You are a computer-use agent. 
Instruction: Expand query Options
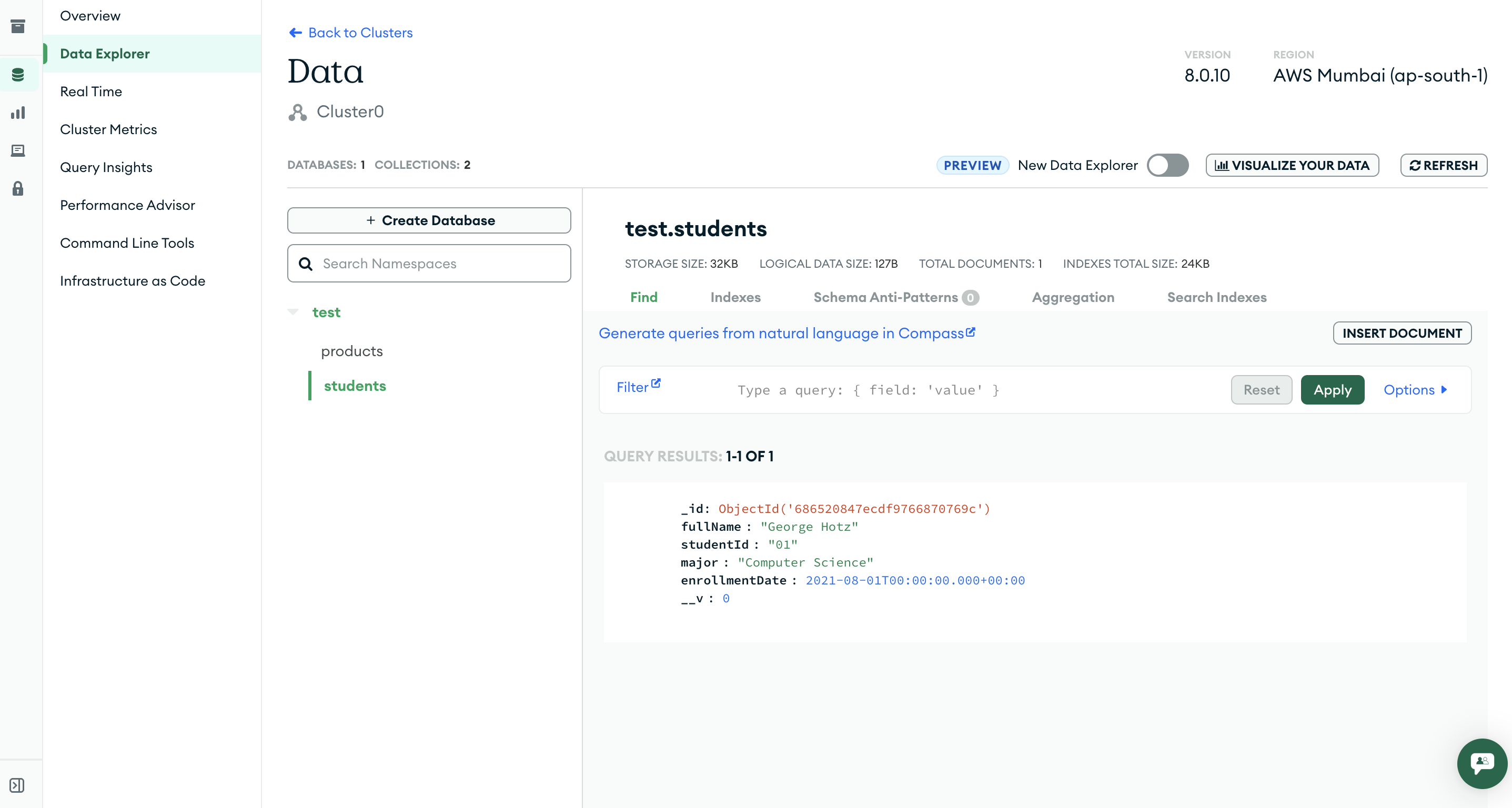click(x=1415, y=390)
